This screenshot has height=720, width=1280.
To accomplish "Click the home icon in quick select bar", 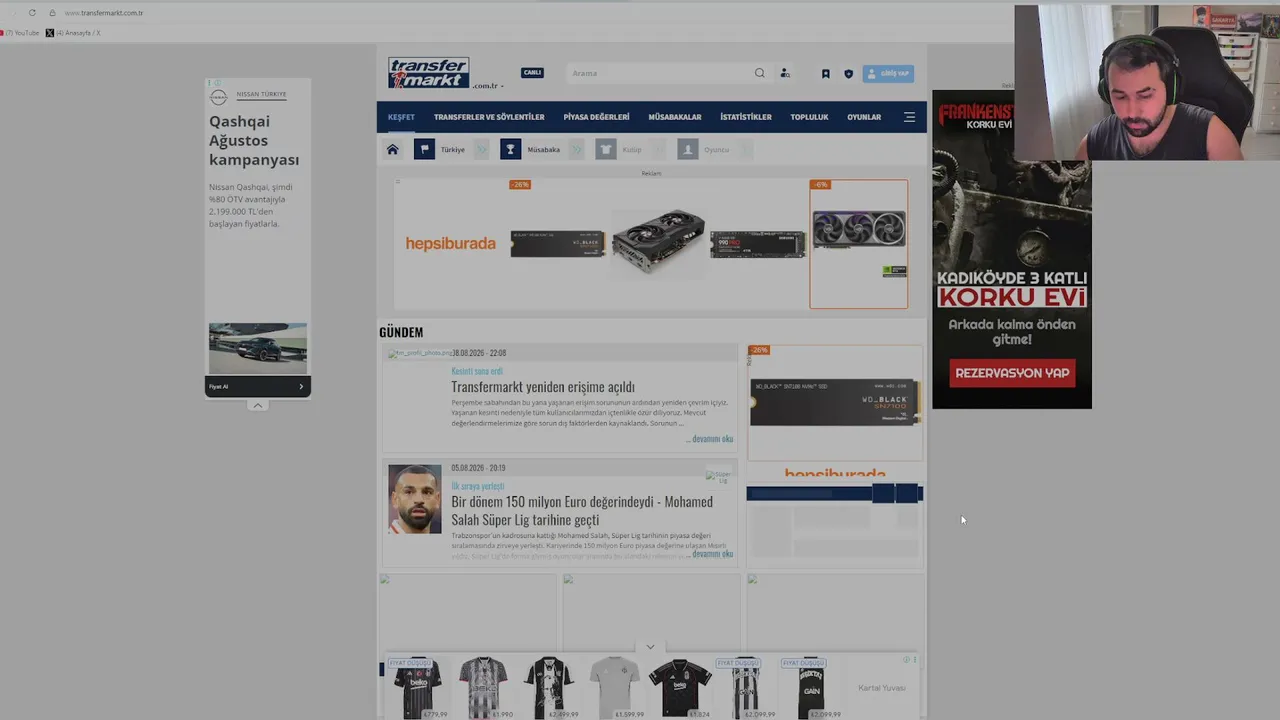I will click(393, 150).
